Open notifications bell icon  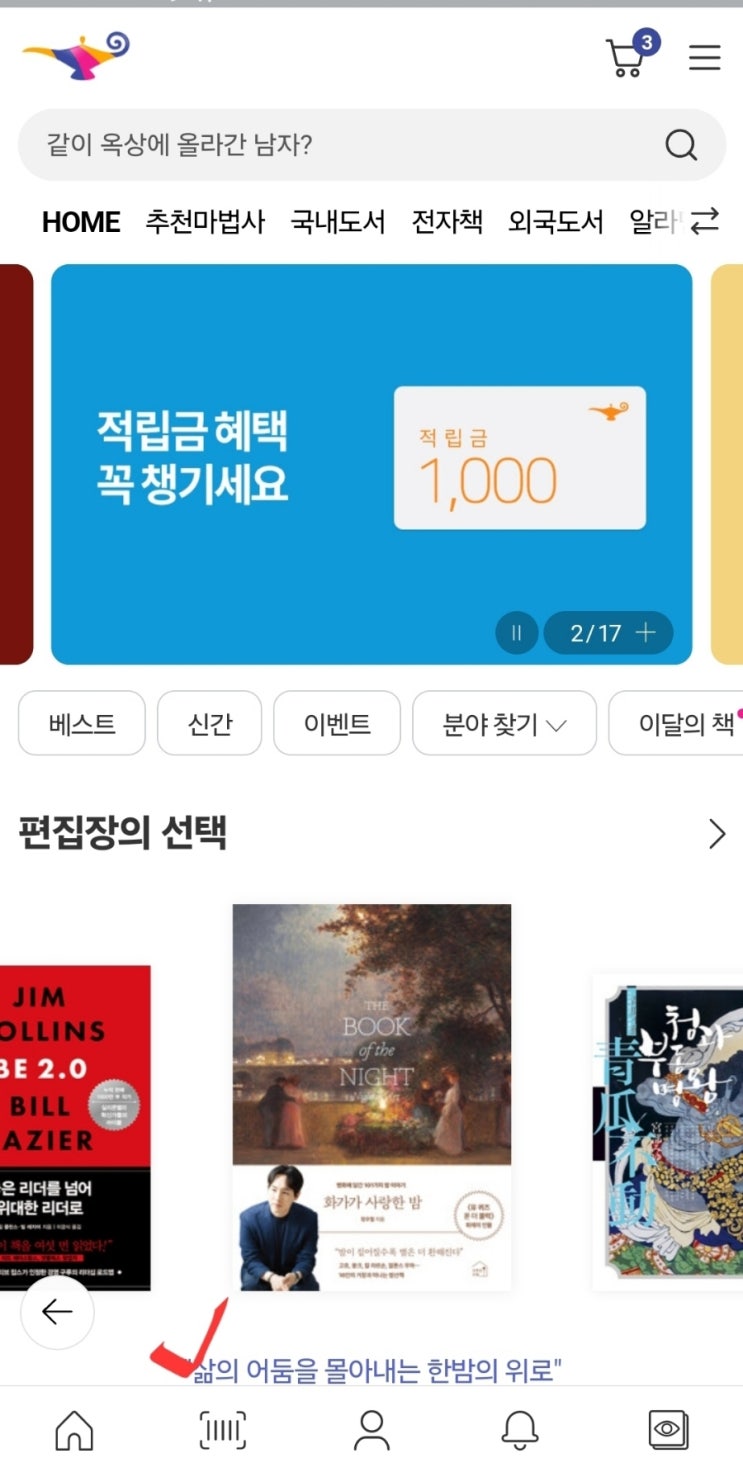520,1430
